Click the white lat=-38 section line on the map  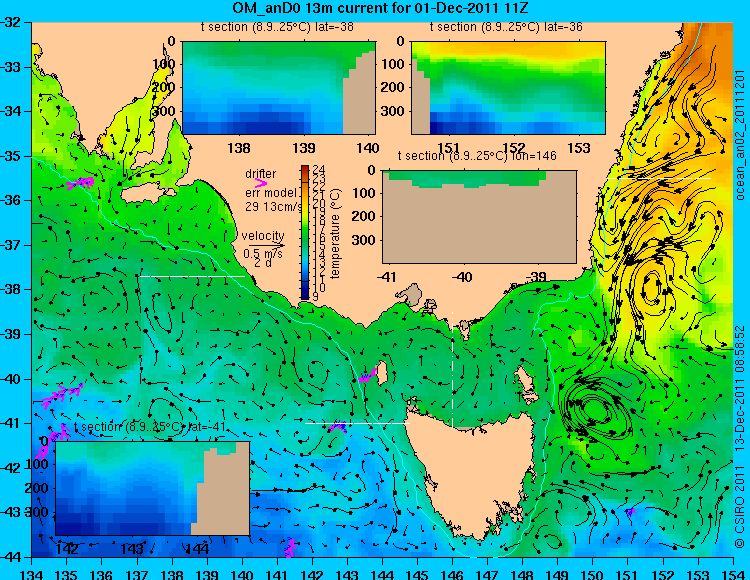tap(192, 276)
